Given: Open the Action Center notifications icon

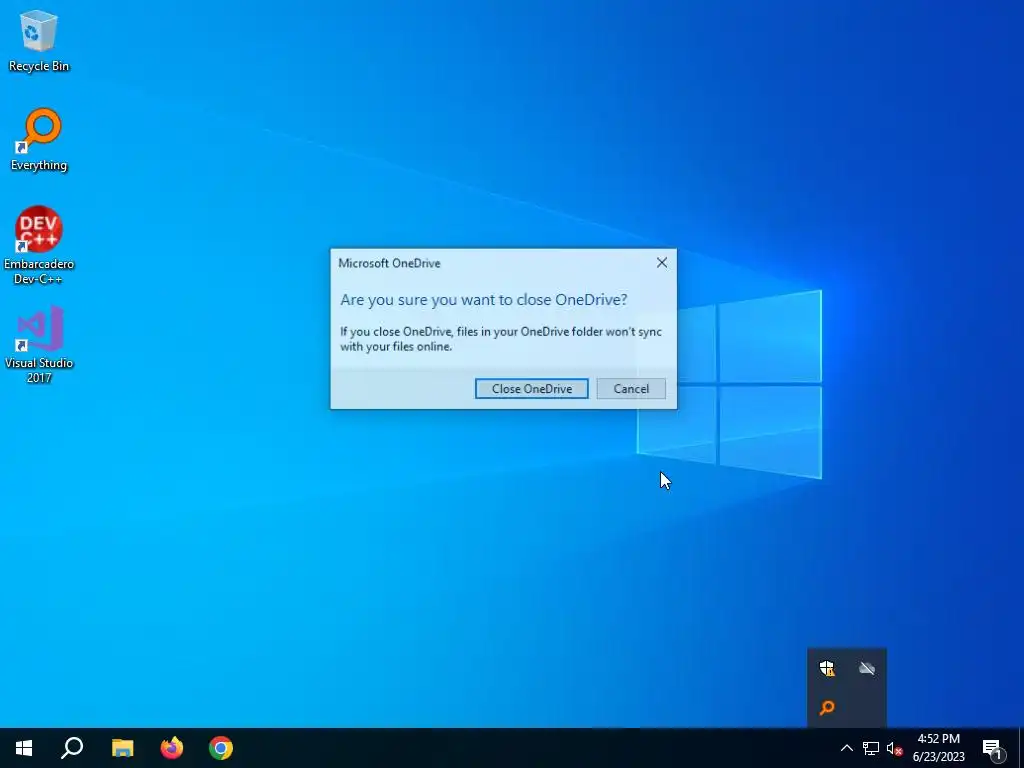Looking at the screenshot, I should [x=992, y=748].
